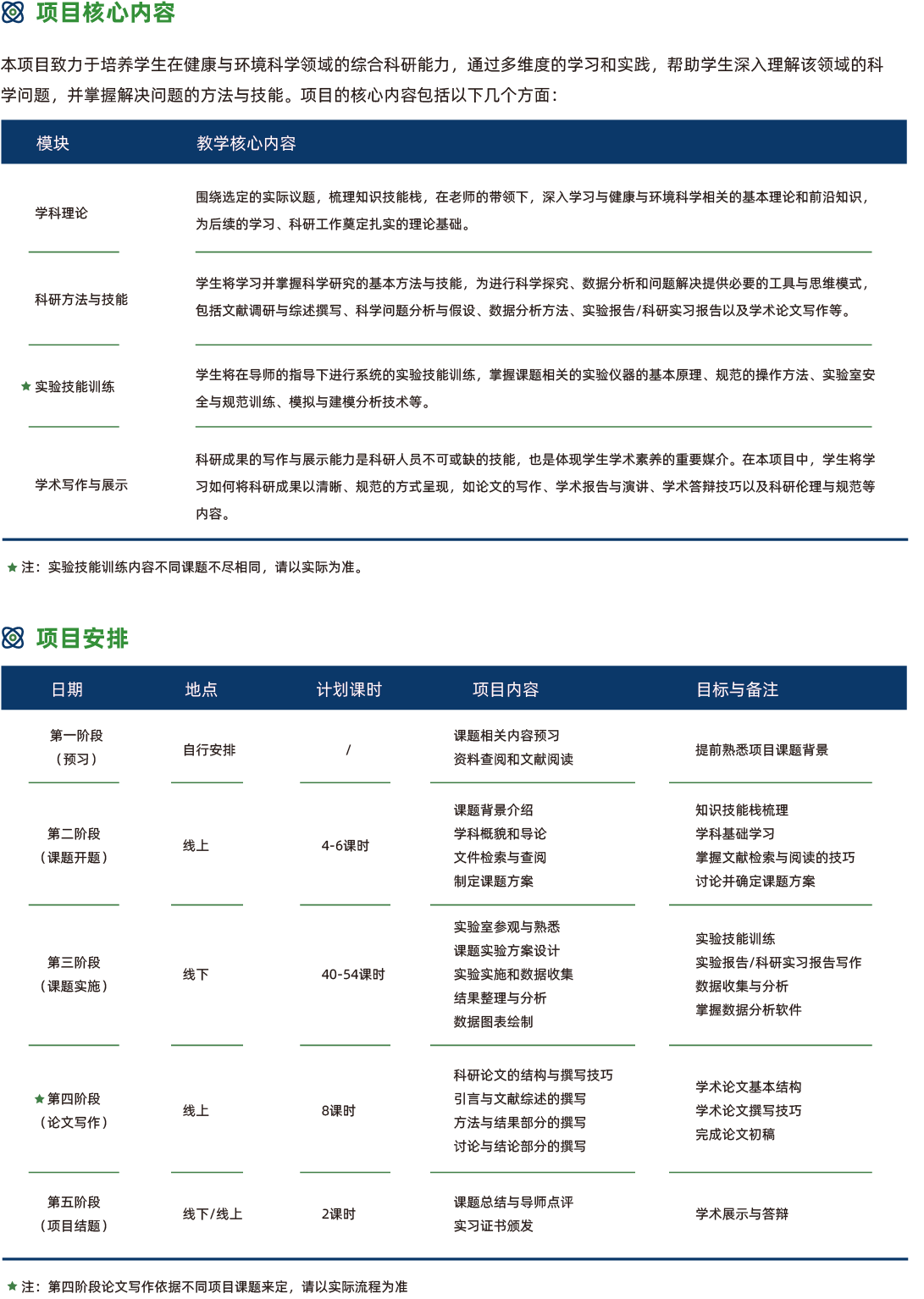Click the icon beside 项目核心内容 heading
The image size is (924, 1299).
click(x=13, y=12)
